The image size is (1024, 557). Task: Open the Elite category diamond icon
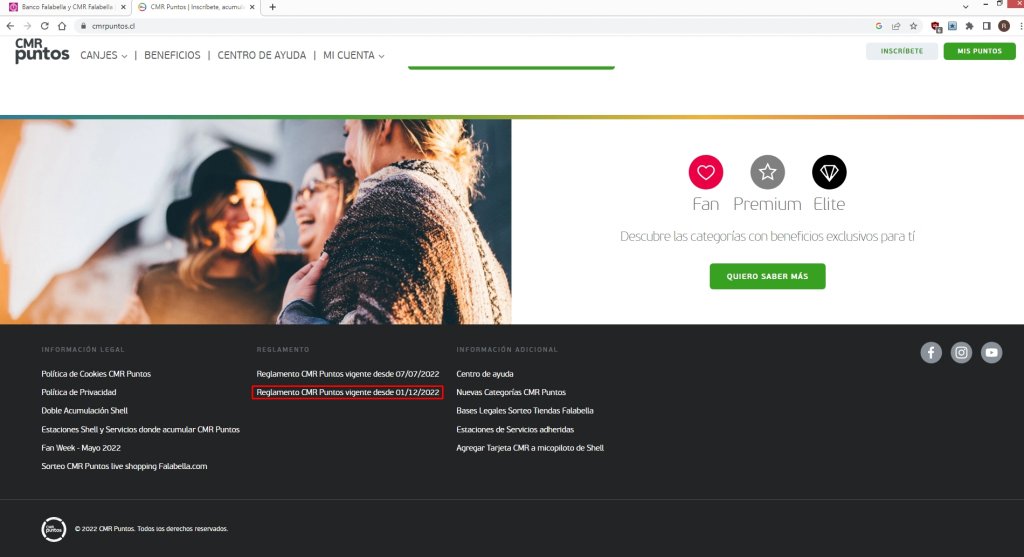[829, 172]
